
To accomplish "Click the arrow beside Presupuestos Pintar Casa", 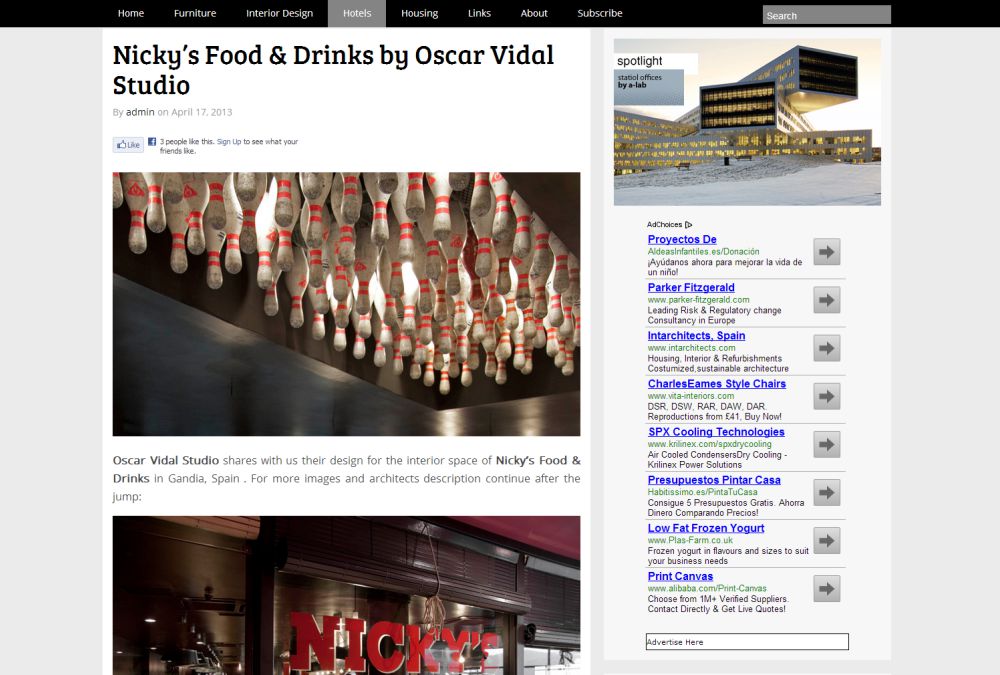I will (826, 492).
